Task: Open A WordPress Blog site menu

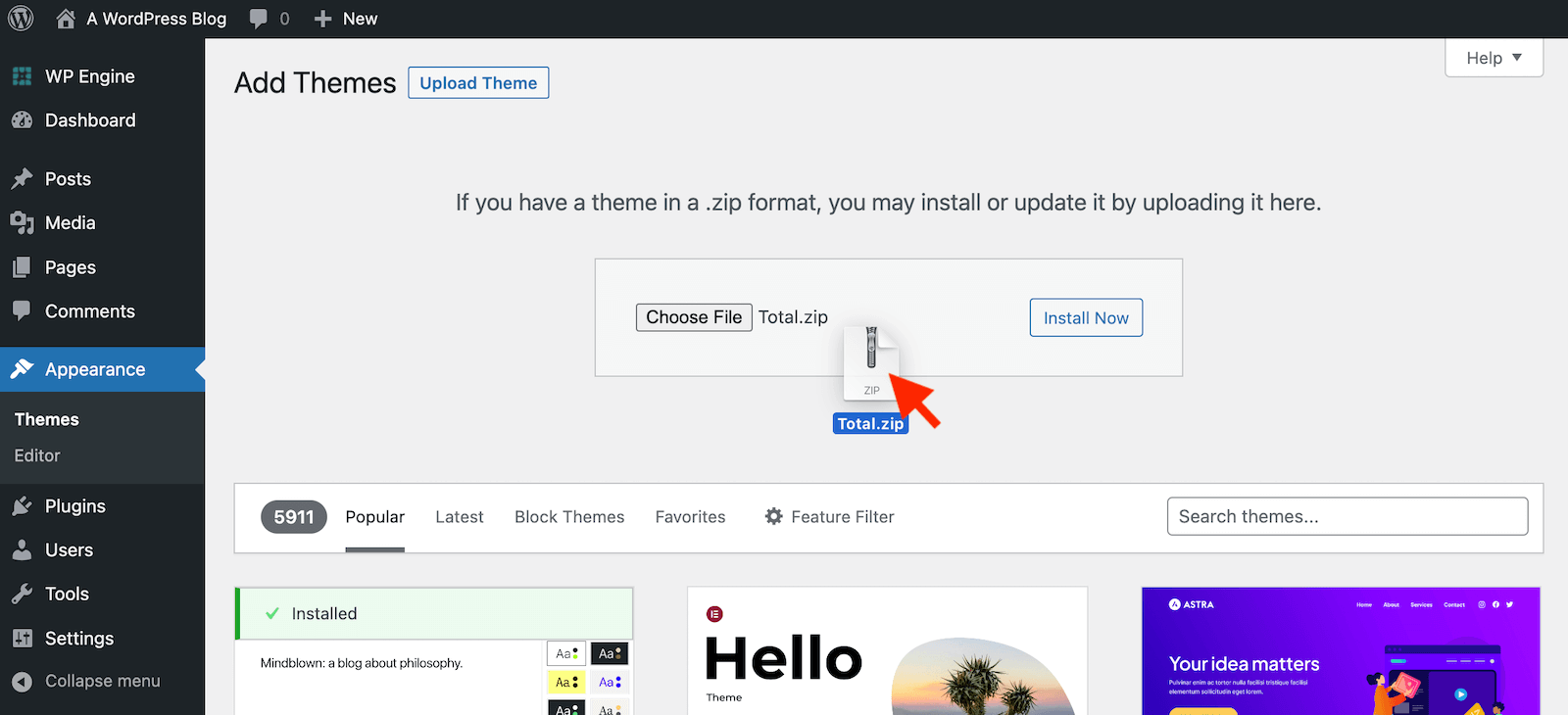Action: pos(142,19)
